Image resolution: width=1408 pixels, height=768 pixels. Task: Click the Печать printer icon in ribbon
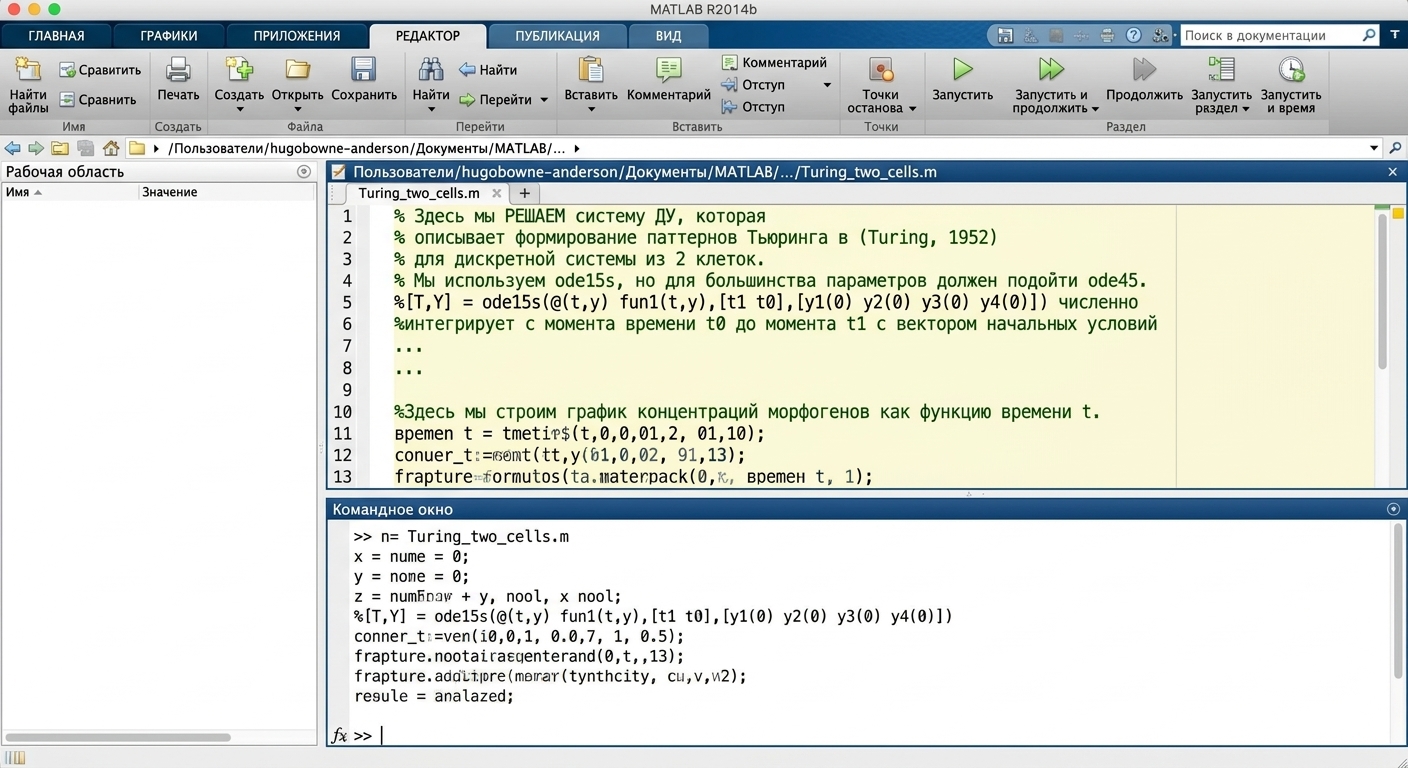tap(178, 69)
